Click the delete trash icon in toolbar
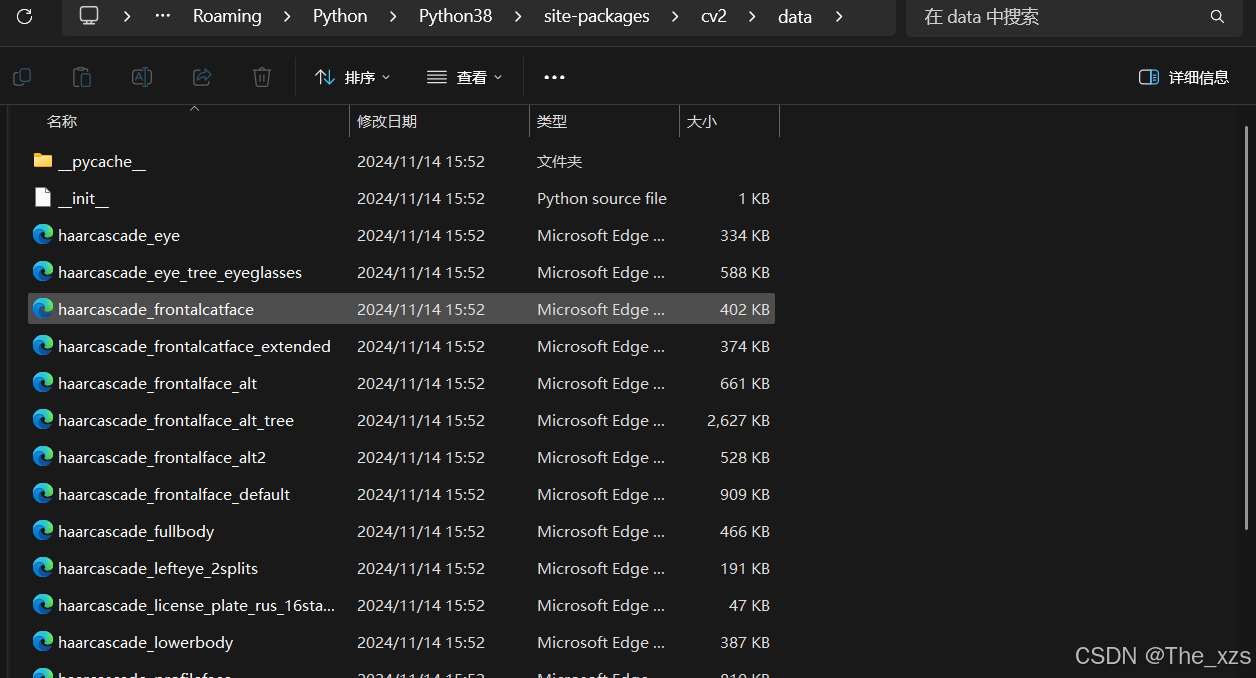This screenshot has height=678, width=1256. (262, 77)
